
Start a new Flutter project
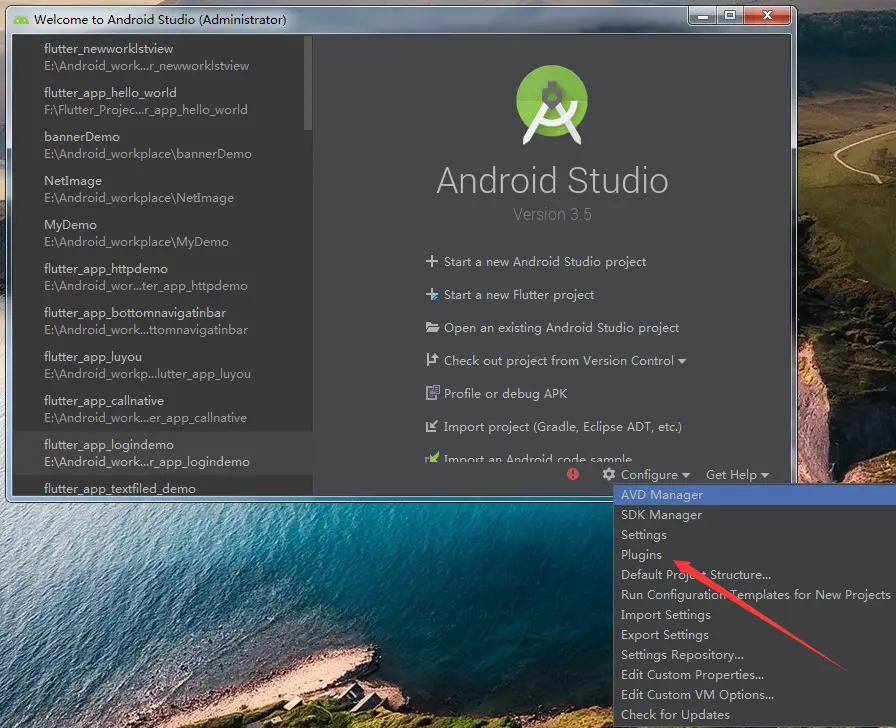coord(519,295)
